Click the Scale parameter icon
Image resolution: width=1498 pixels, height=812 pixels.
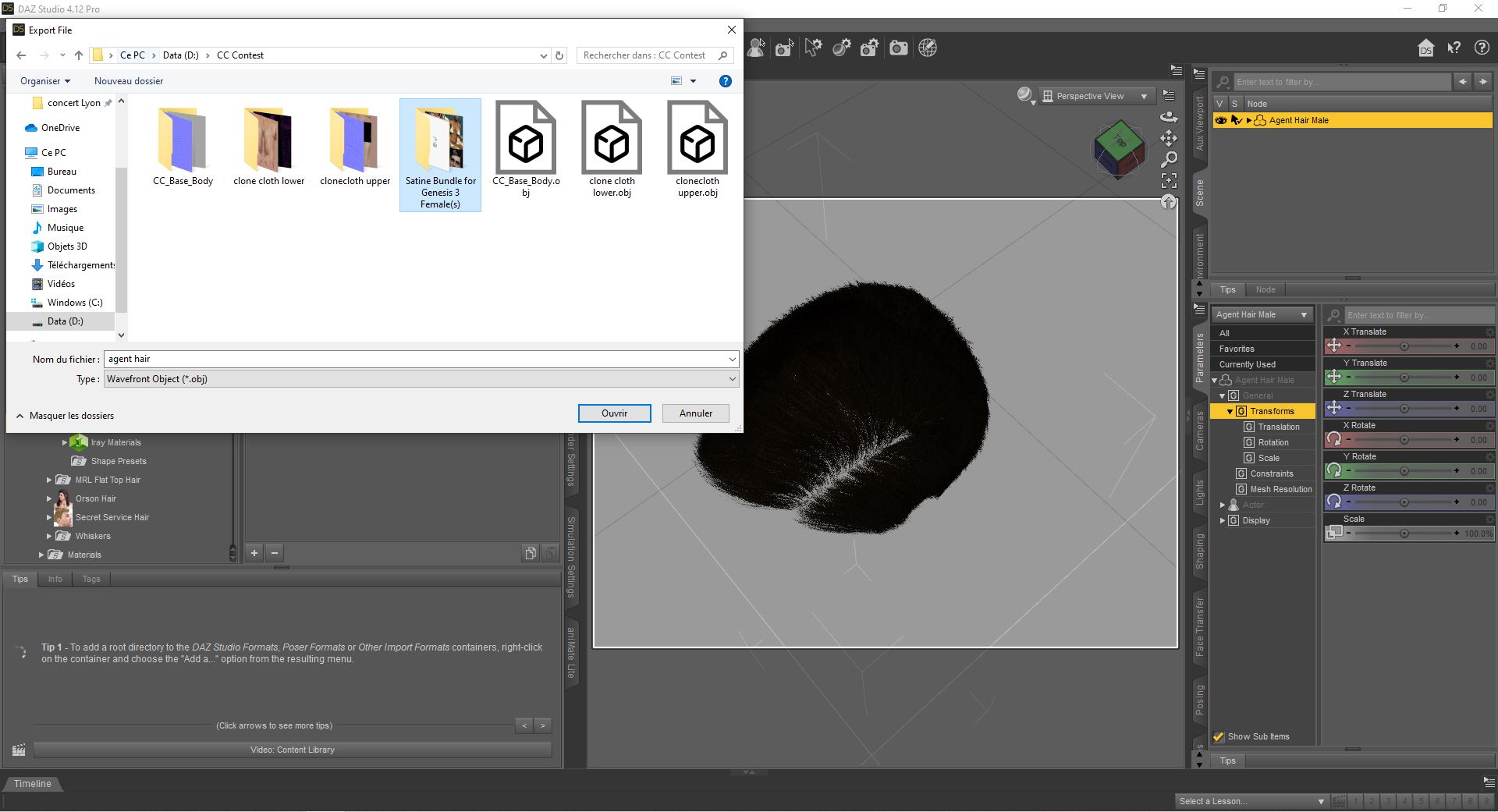point(1334,533)
